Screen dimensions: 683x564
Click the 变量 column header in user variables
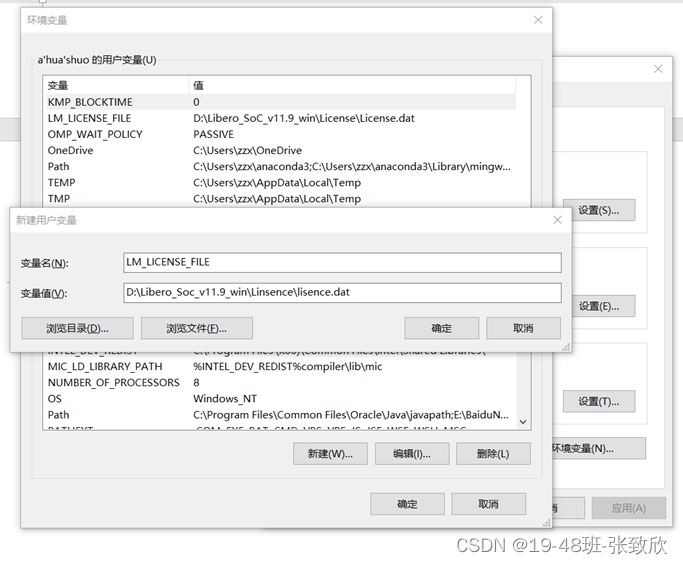[x=117, y=85]
